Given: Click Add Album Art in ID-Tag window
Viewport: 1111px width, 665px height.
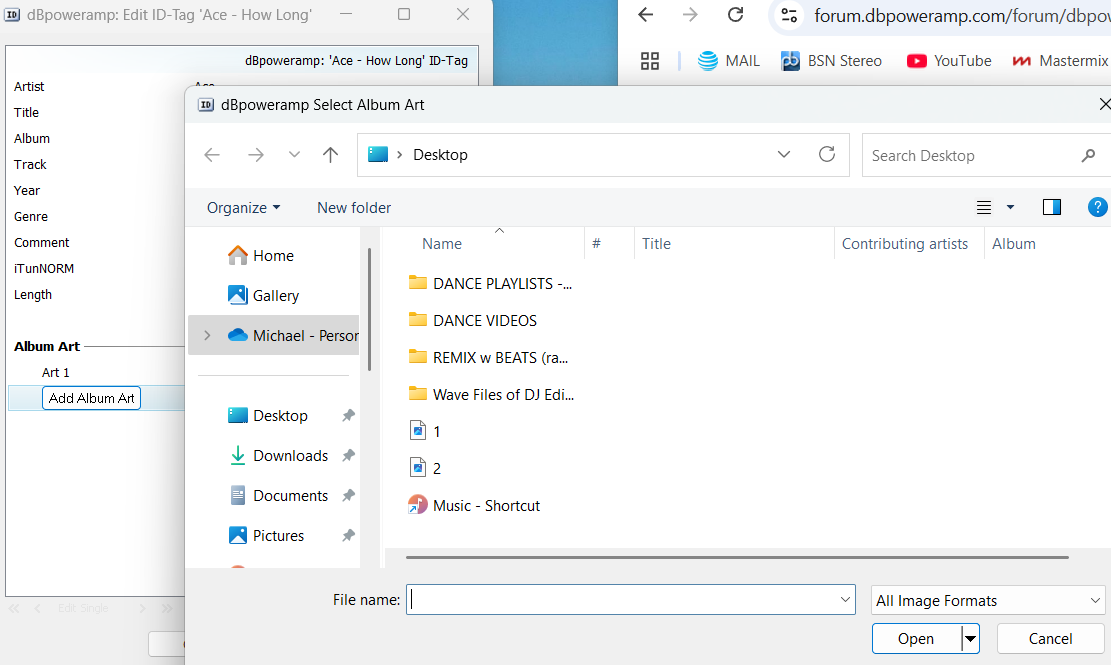Looking at the screenshot, I should point(91,398).
